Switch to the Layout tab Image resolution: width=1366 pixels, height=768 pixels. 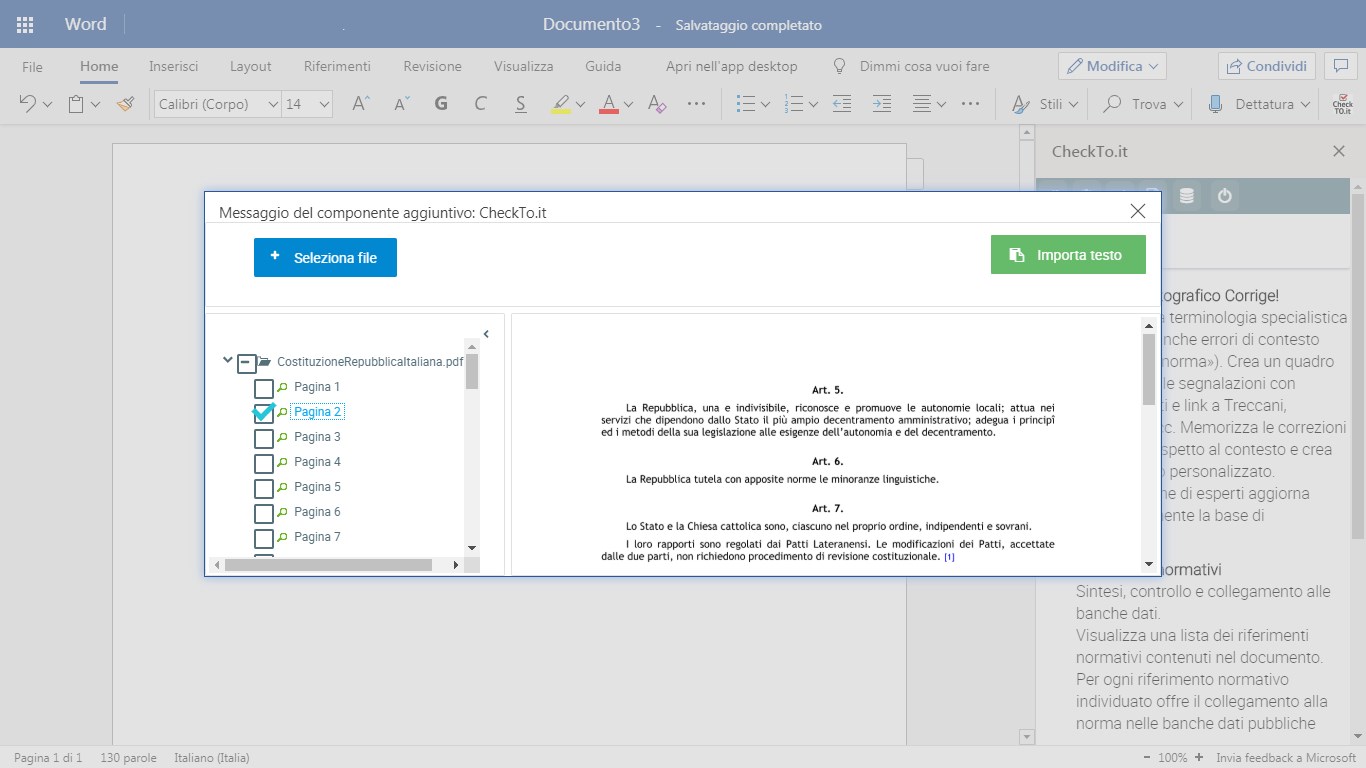(x=251, y=66)
